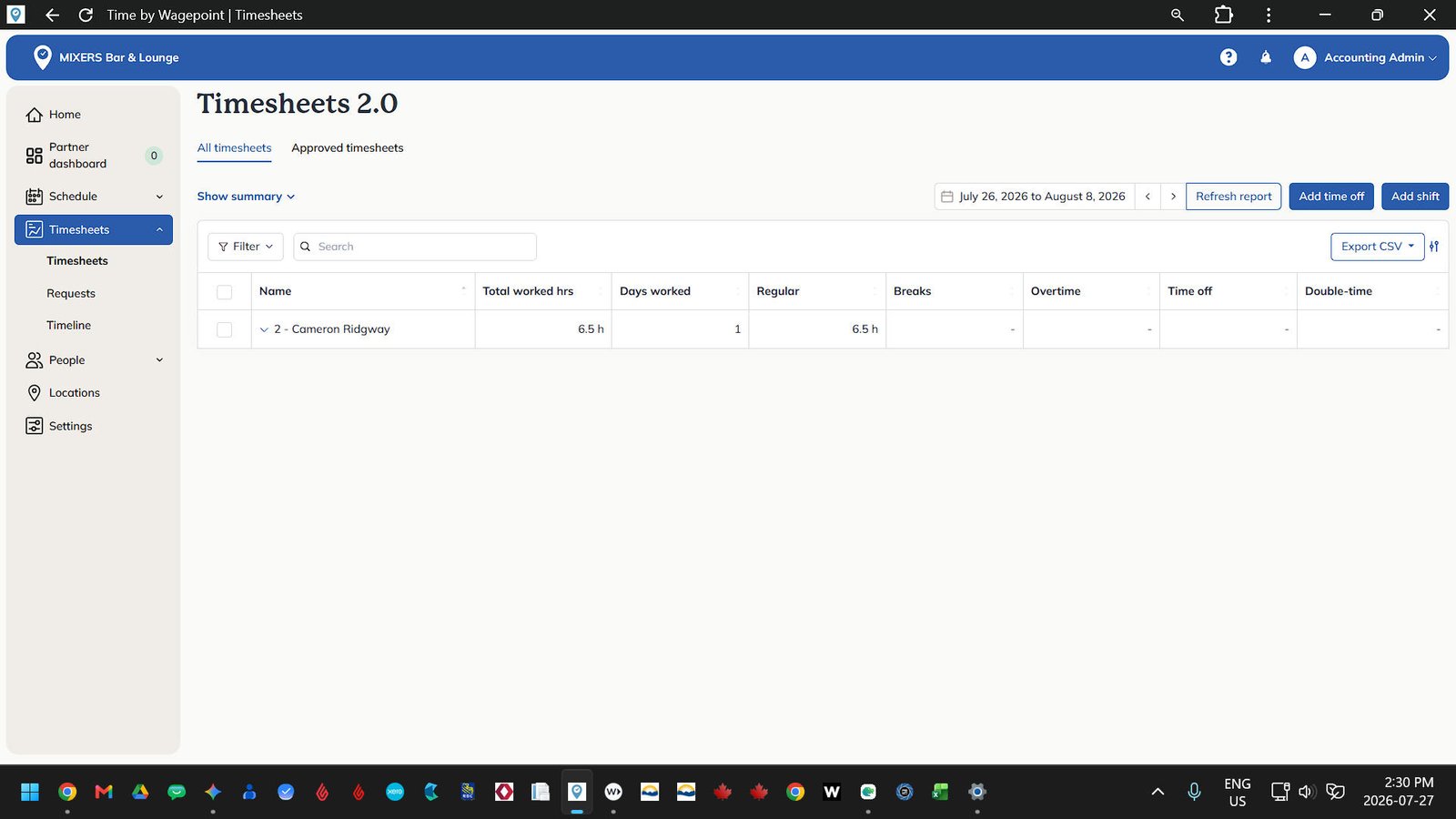
Task: Open the three-dot app menu in title bar
Action: (x=1269, y=15)
